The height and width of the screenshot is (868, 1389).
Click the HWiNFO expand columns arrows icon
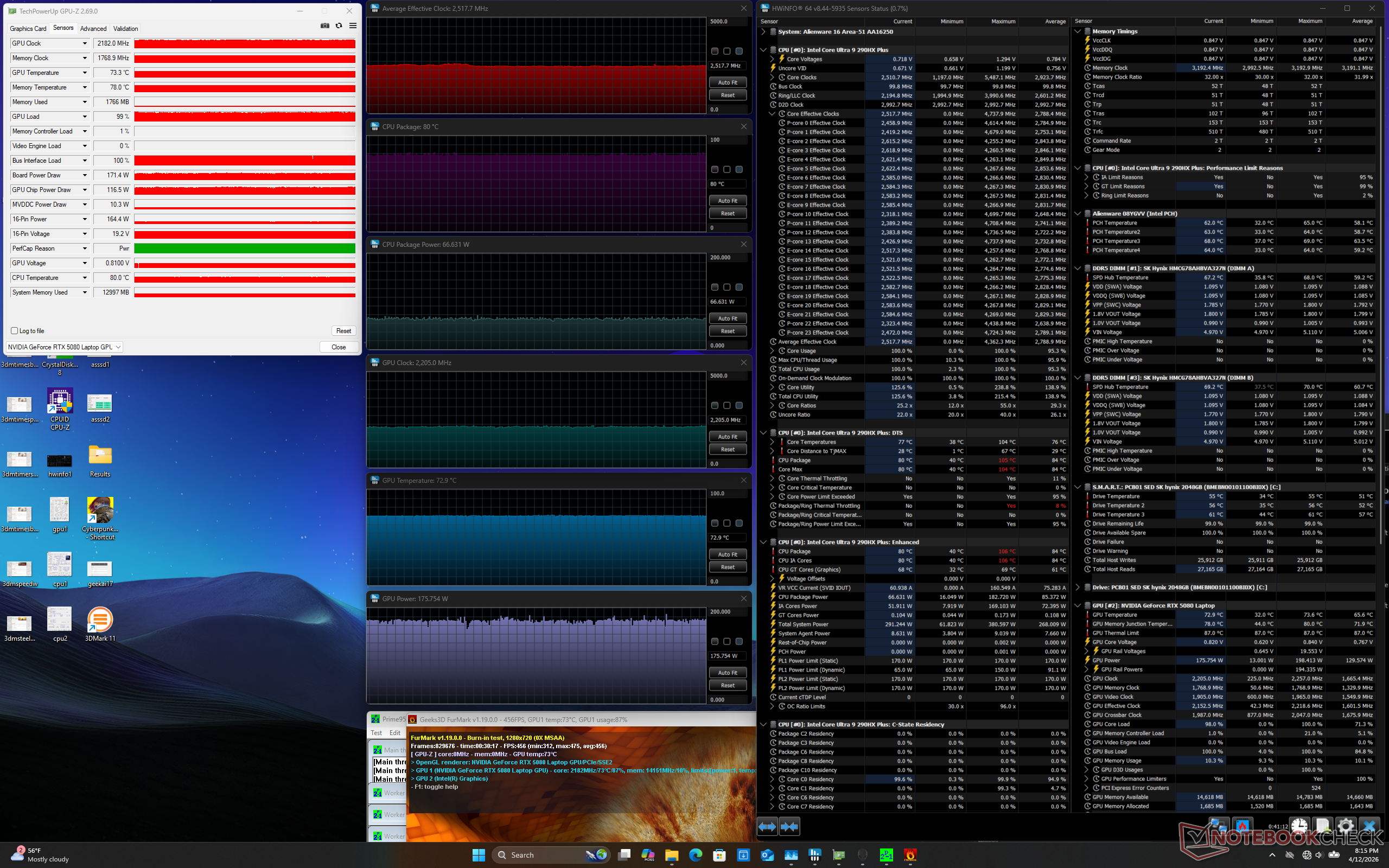[x=767, y=827]
